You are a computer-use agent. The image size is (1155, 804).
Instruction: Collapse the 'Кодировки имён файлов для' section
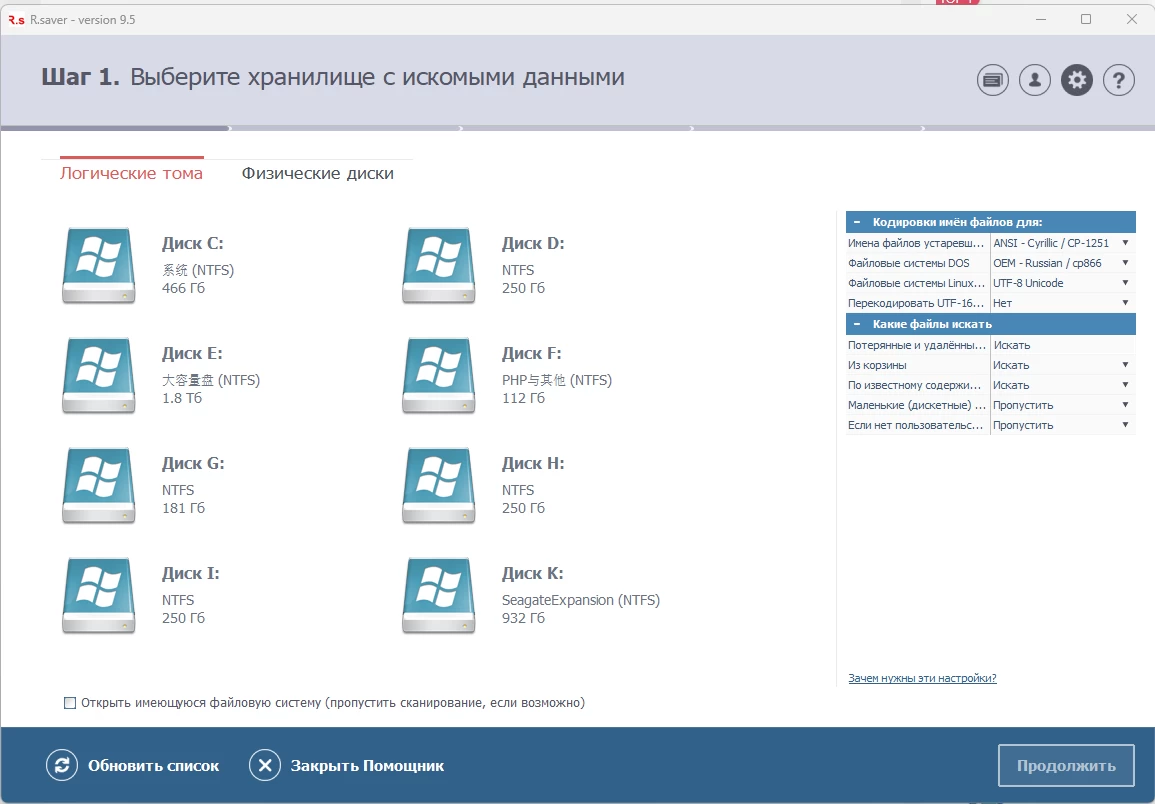pyautogui.click(x=857, y=222)
